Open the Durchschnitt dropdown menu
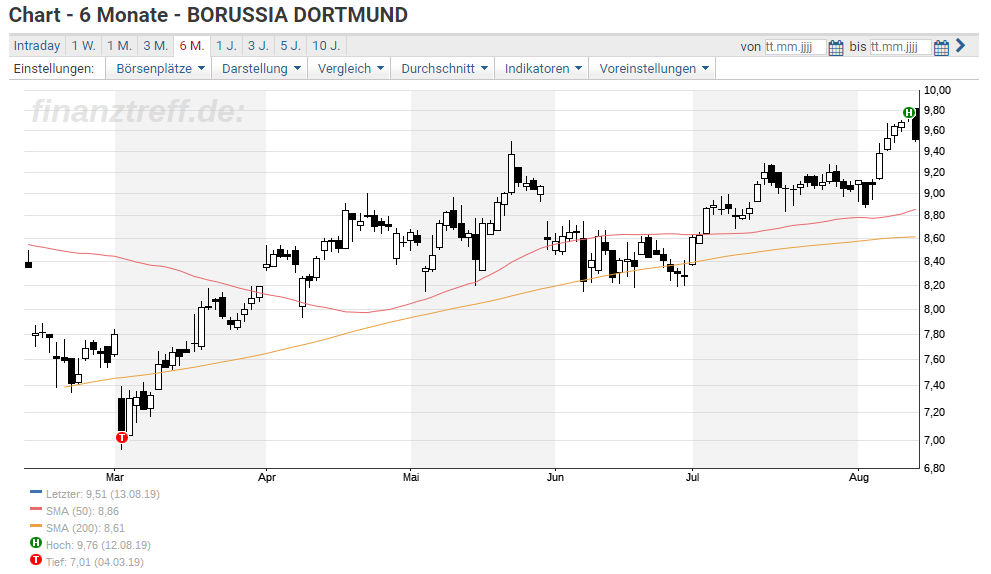Viewport: 991px width, 574px height. 443,68
